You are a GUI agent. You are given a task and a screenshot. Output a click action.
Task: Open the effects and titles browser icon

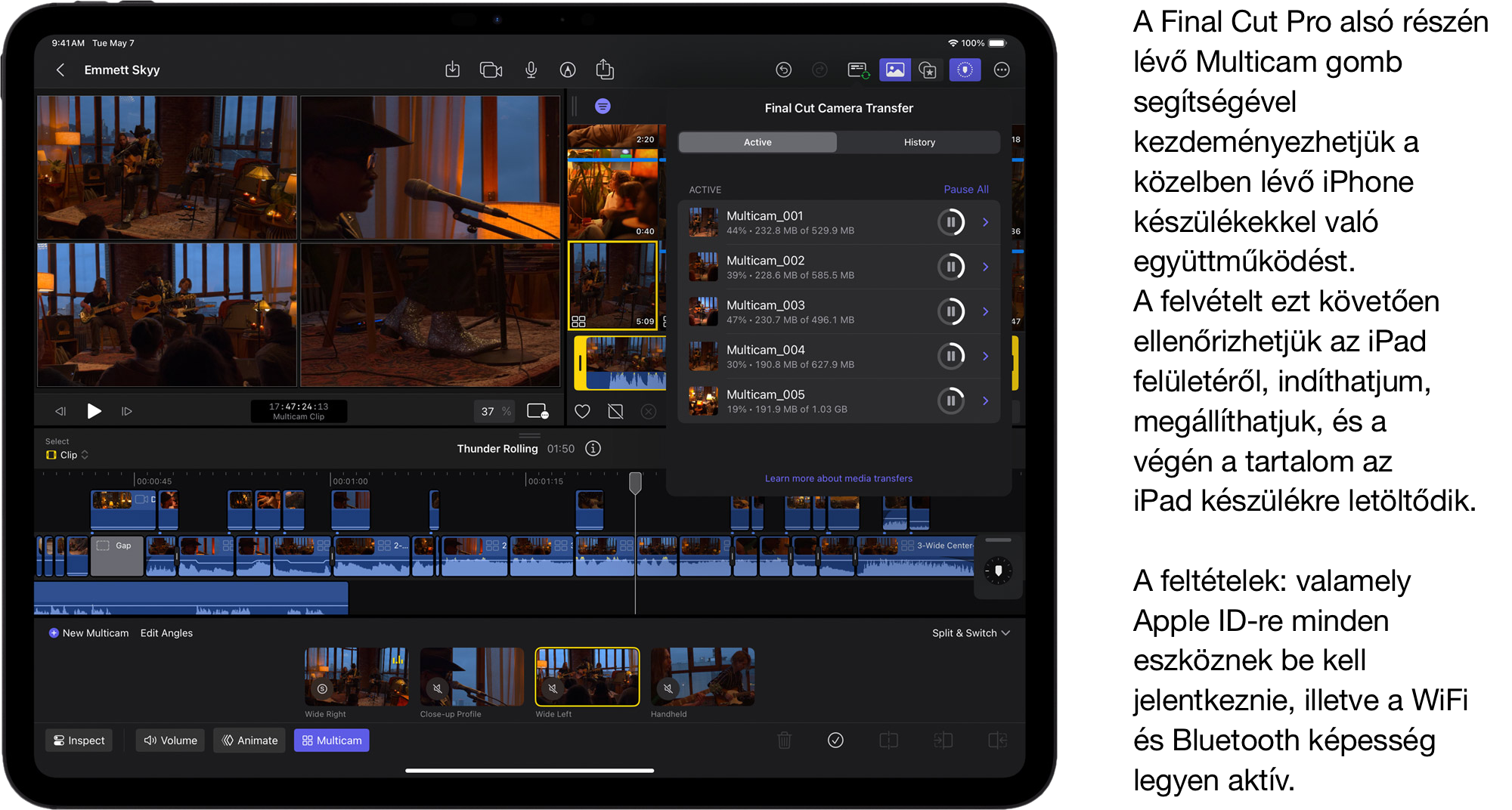pyautogui.click(x=928, y=70)
